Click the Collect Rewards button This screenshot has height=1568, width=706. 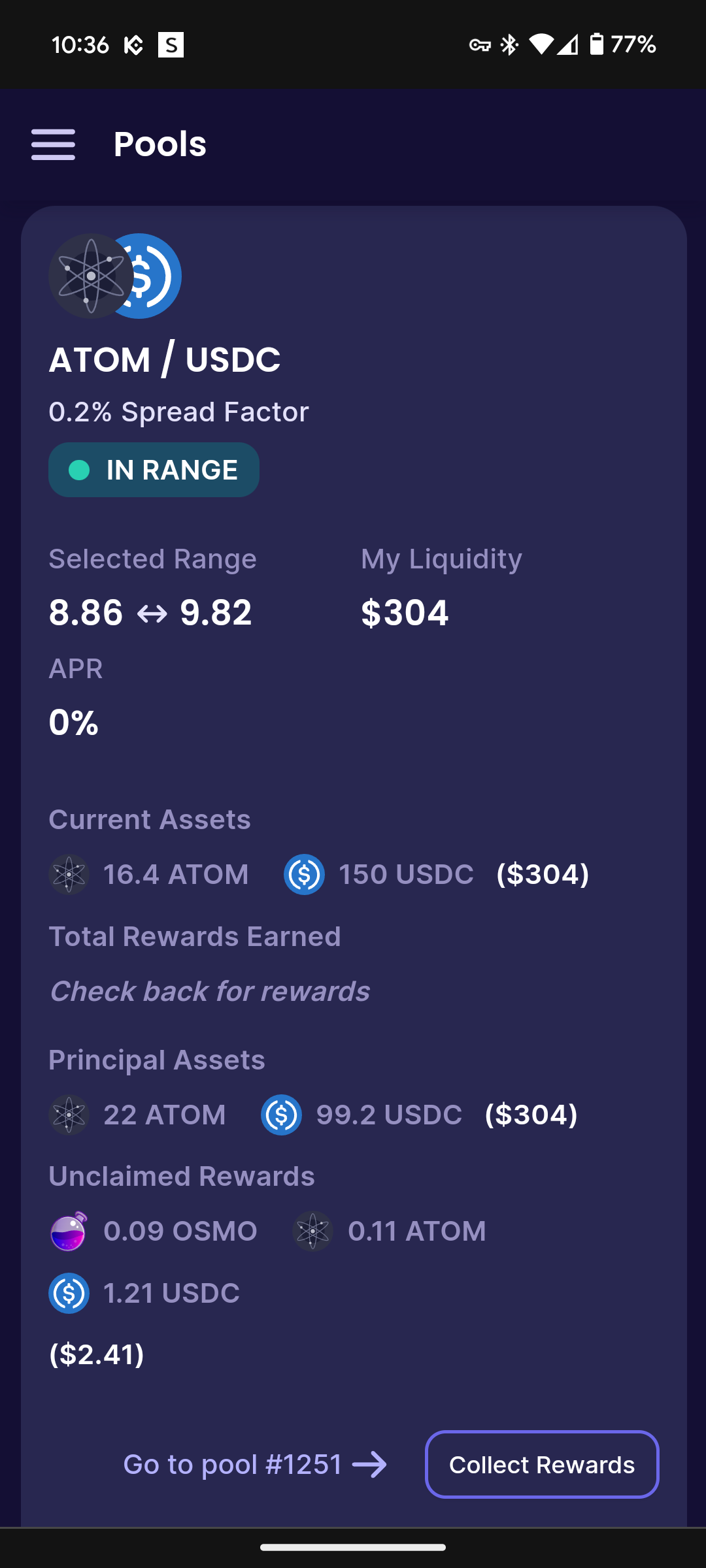(542, 1465)
